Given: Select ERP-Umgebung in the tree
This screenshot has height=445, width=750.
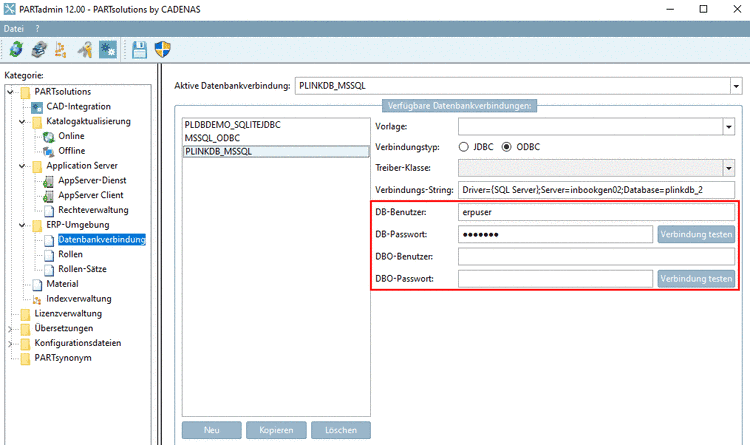Looking at the screenshot, I should (x=77, y=225).
